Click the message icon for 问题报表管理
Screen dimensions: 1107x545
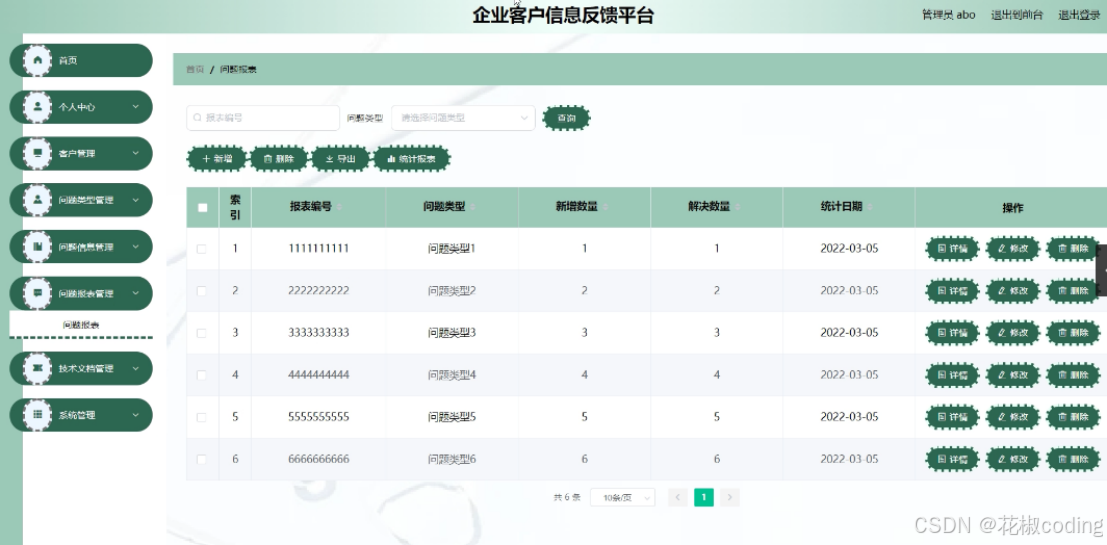click(37, 293)
